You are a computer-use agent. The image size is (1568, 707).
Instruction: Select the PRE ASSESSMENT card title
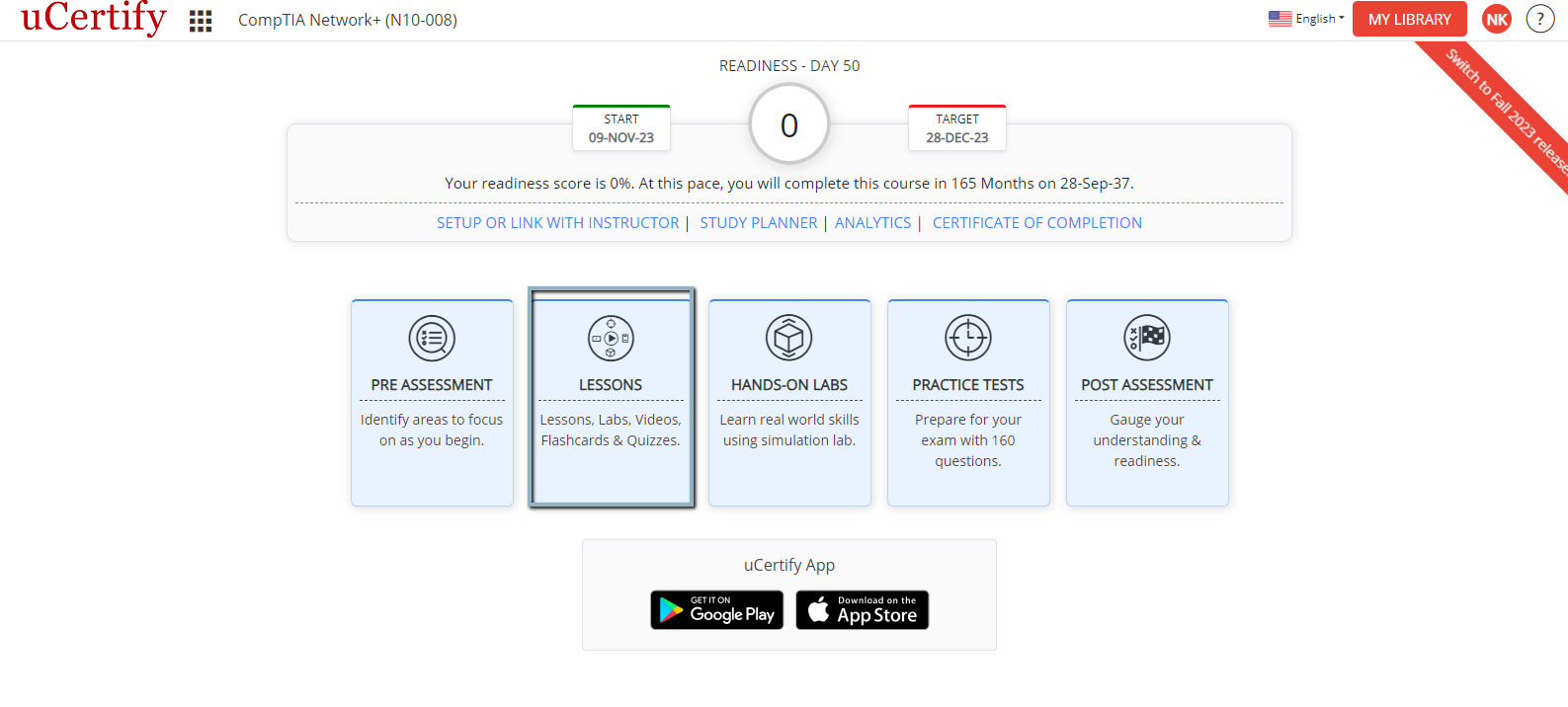click(x=432, y=385)
